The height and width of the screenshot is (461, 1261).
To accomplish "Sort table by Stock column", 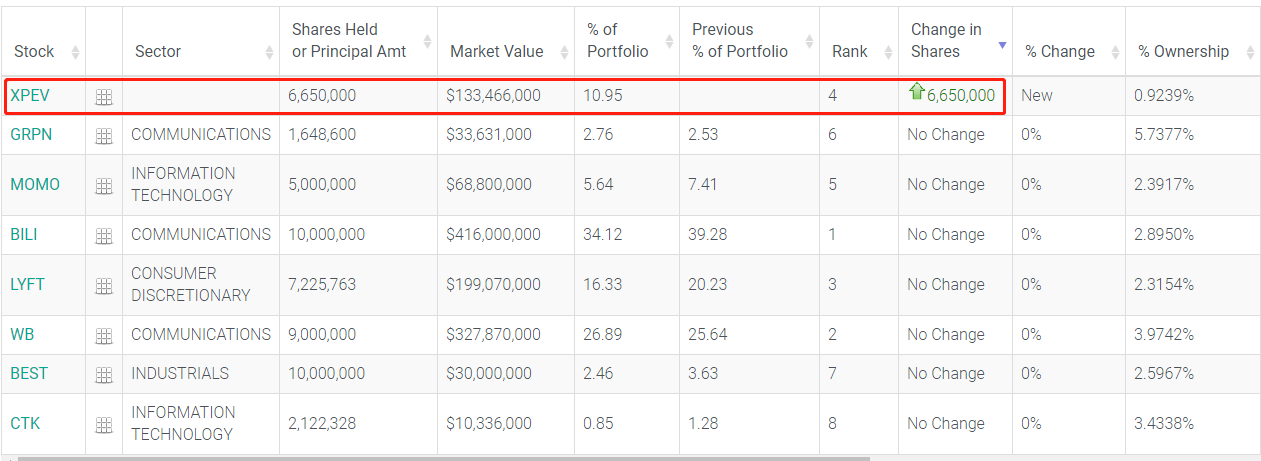I will point(43,41).
